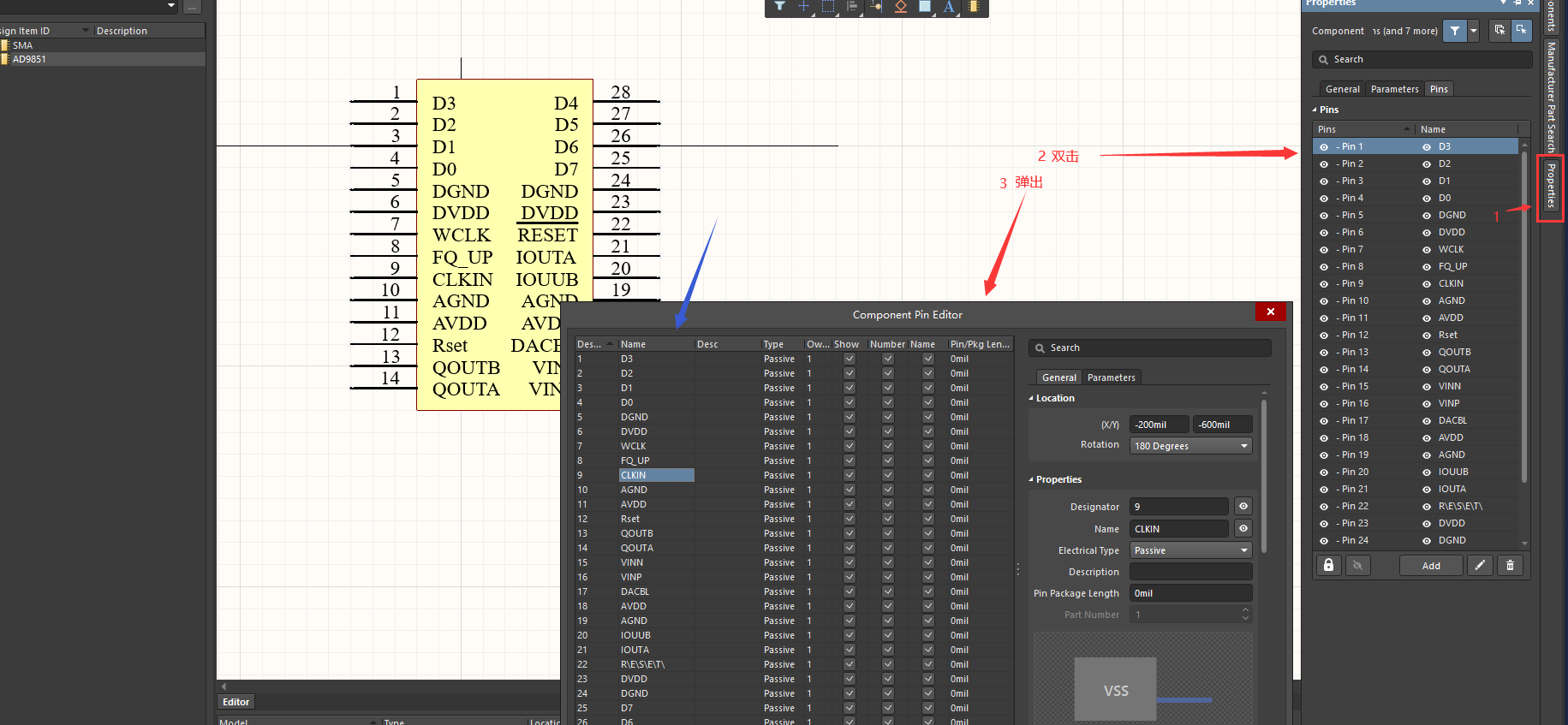Uncheck the Show checkbox for row CLKIN
The image size is (1568, 725).
click(x=850, y=475)
